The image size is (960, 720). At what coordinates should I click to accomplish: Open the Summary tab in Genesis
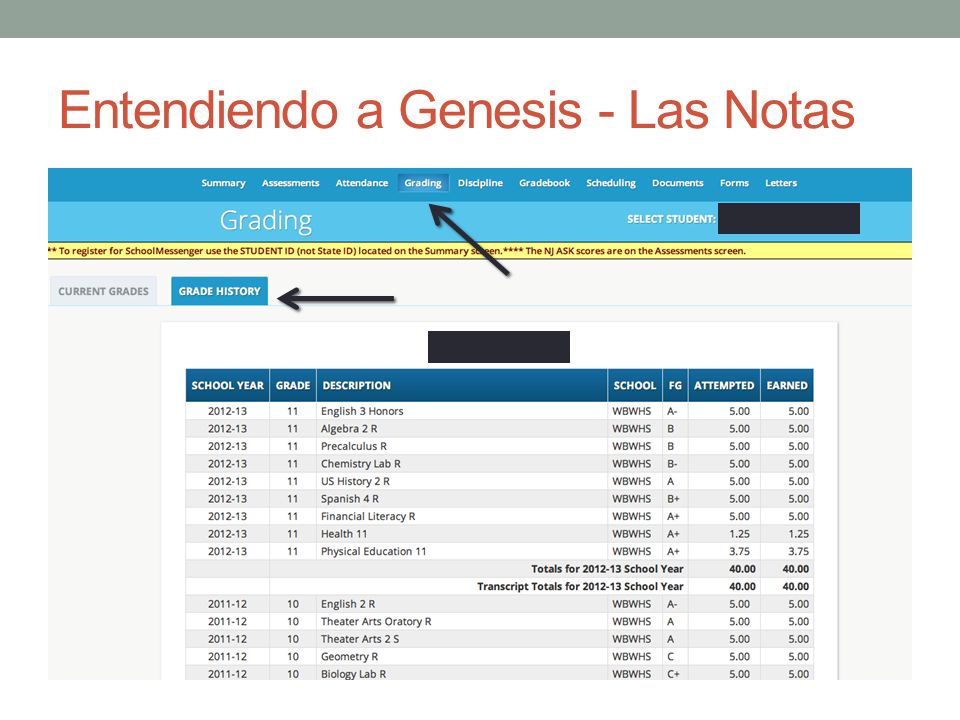tap(223, 183)
